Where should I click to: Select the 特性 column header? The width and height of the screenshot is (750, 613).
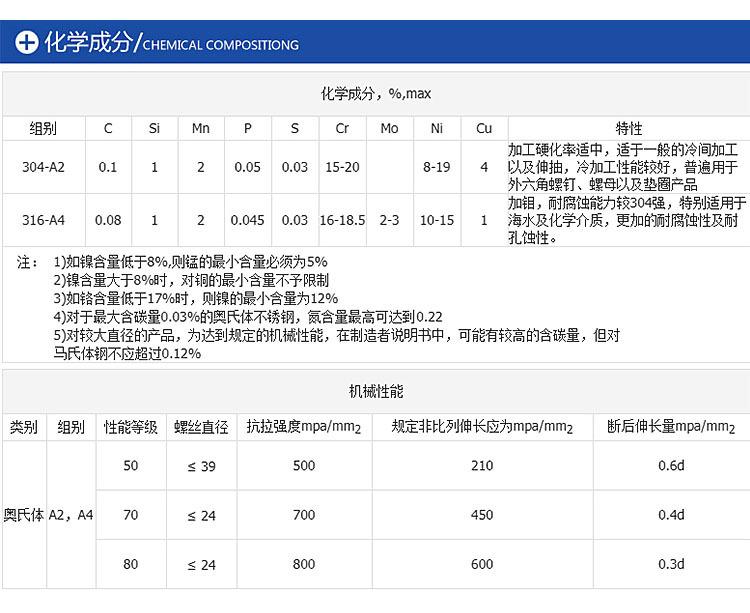(x=629, y=128)
